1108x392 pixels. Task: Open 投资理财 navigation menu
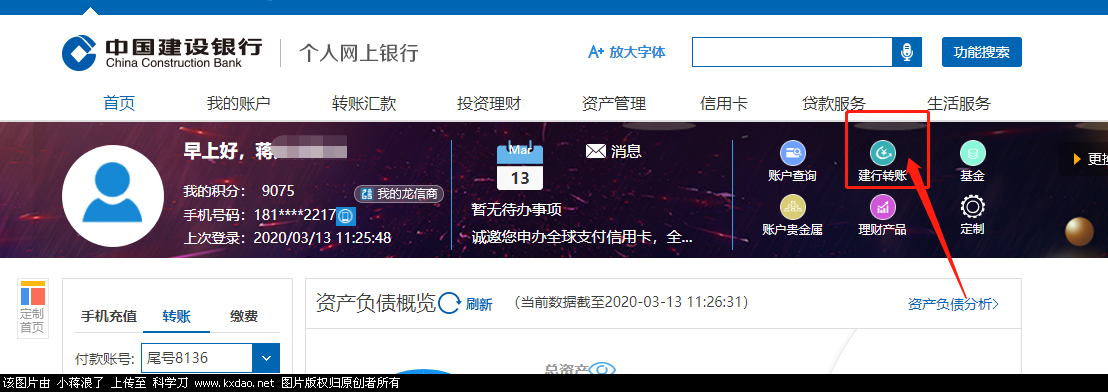(x=489, y=104)
